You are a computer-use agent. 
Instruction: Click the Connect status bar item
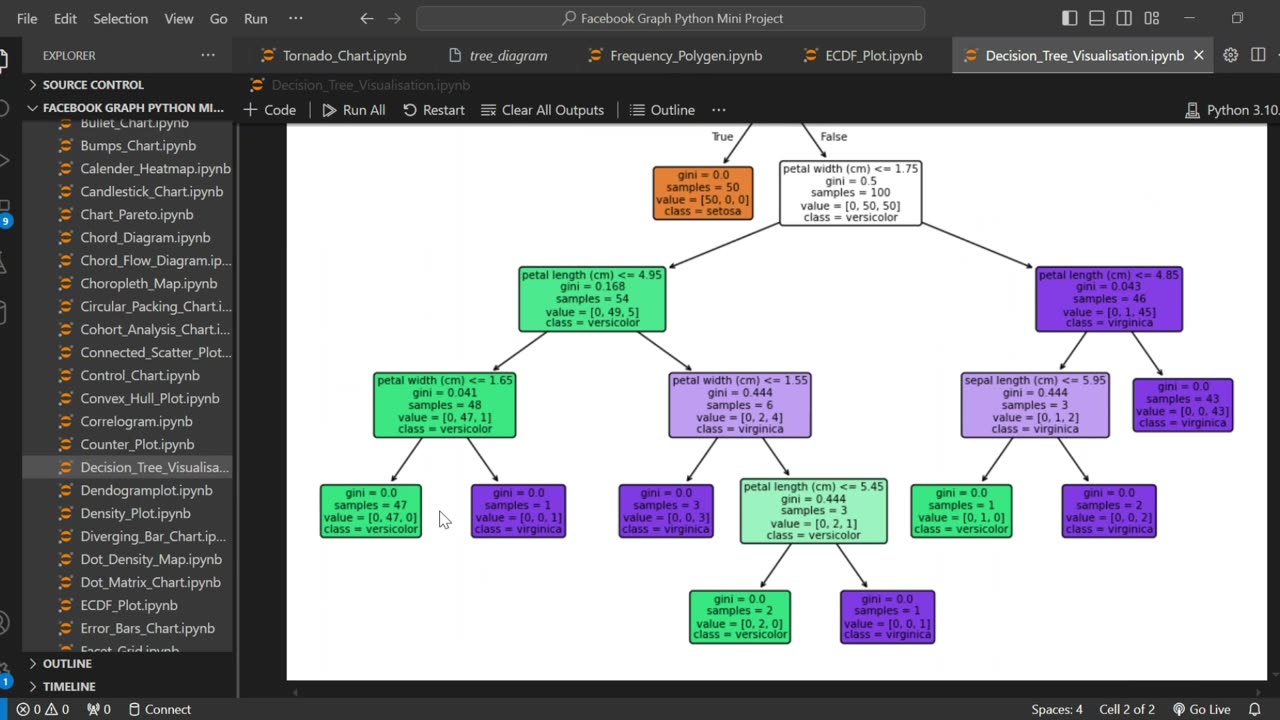pyautogui.click(x=159, y=709)
